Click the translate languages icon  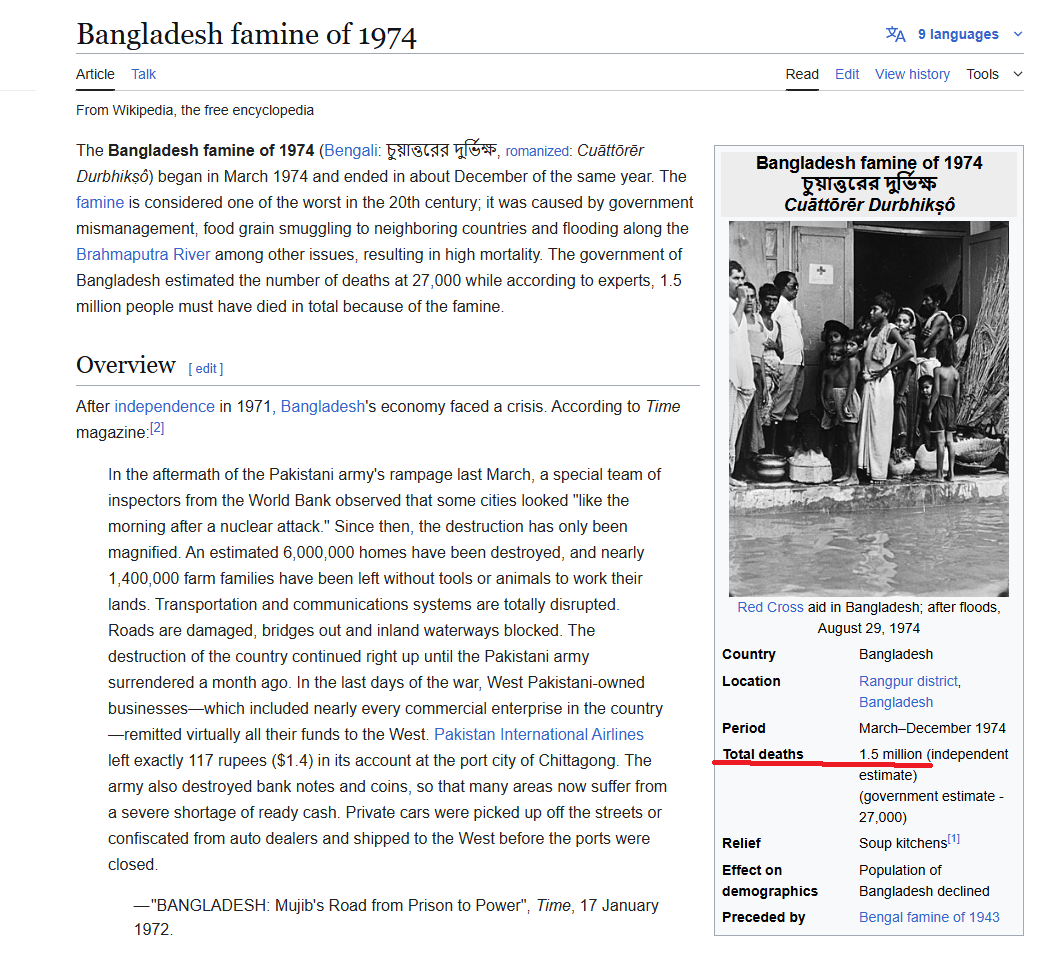click(895, 34)
